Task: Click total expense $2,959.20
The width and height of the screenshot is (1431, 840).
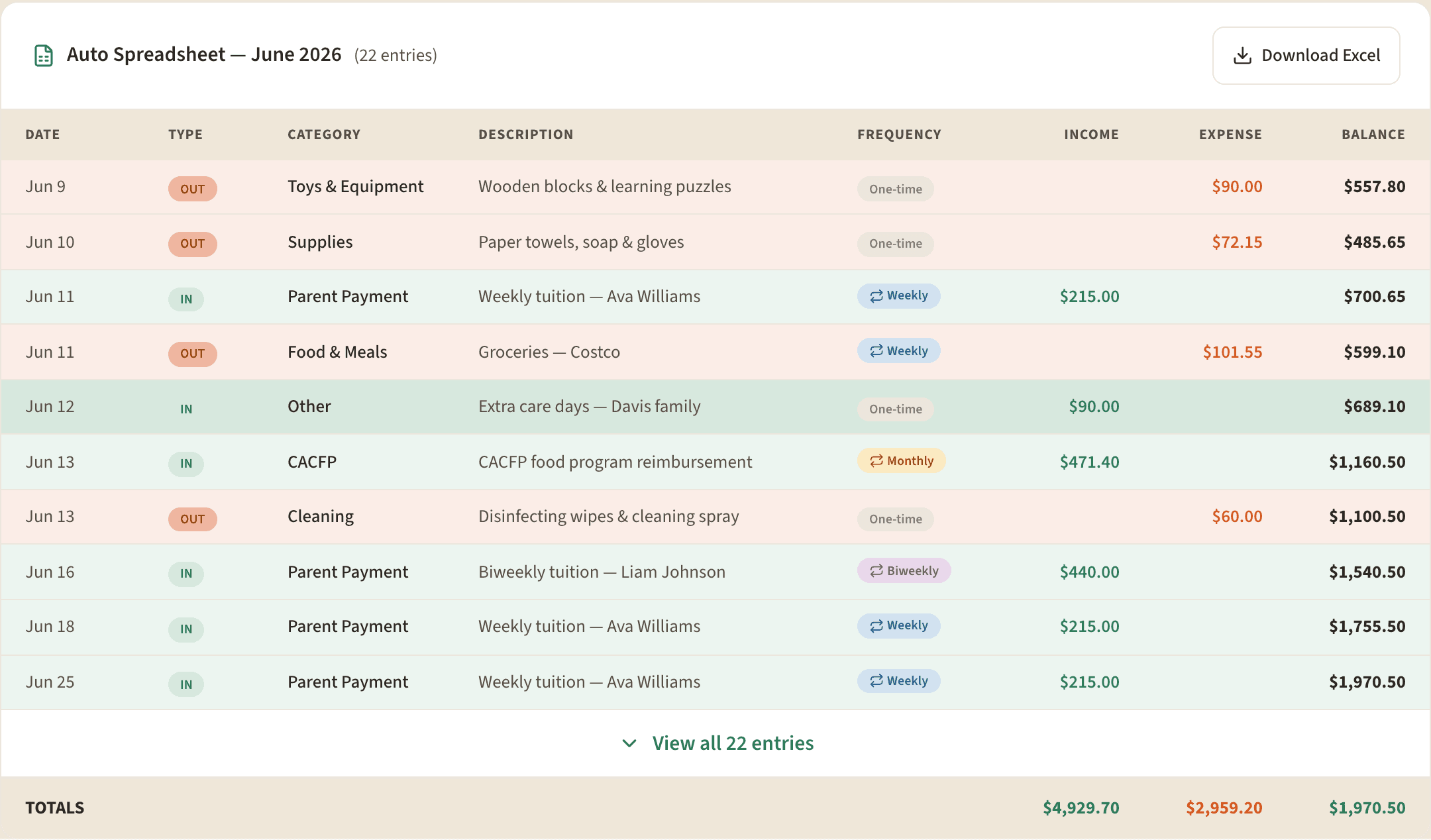Action: pos(1224,808)
